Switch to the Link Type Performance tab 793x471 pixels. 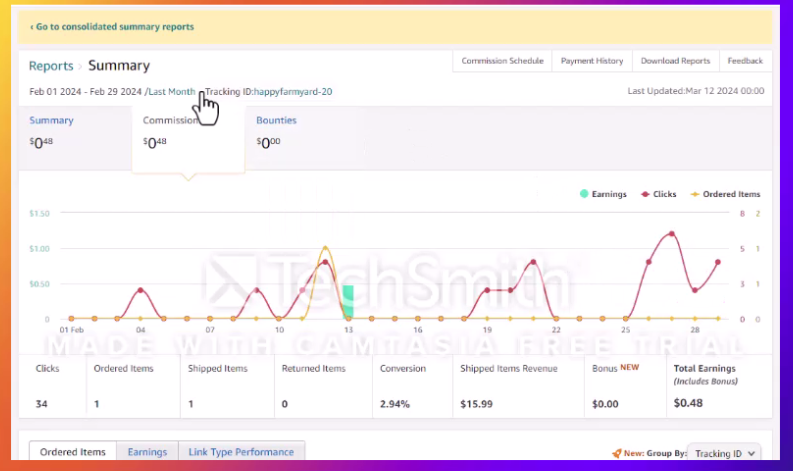tap(241, 452)
